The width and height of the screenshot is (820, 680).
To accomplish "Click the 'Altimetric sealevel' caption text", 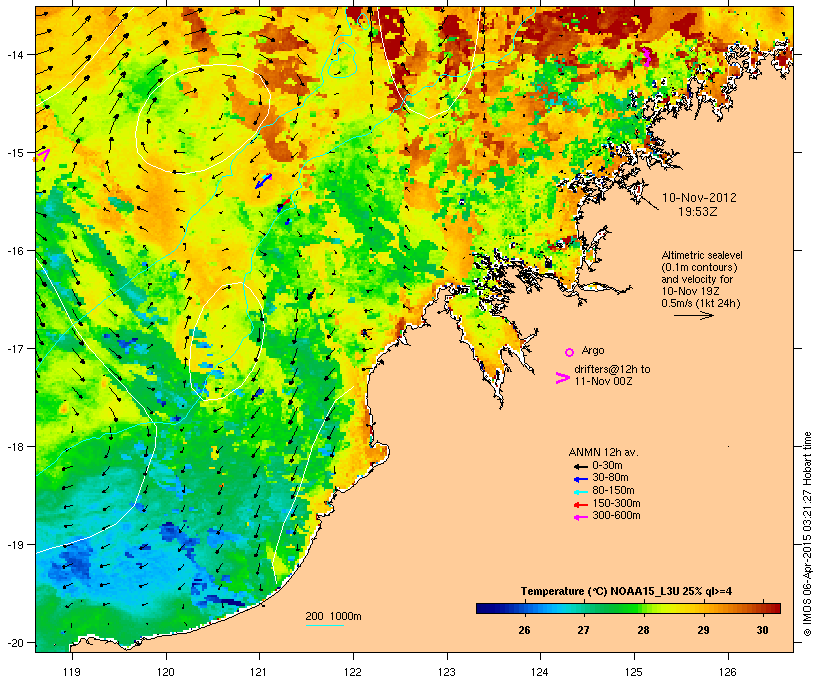I will (x=702, y=255).
